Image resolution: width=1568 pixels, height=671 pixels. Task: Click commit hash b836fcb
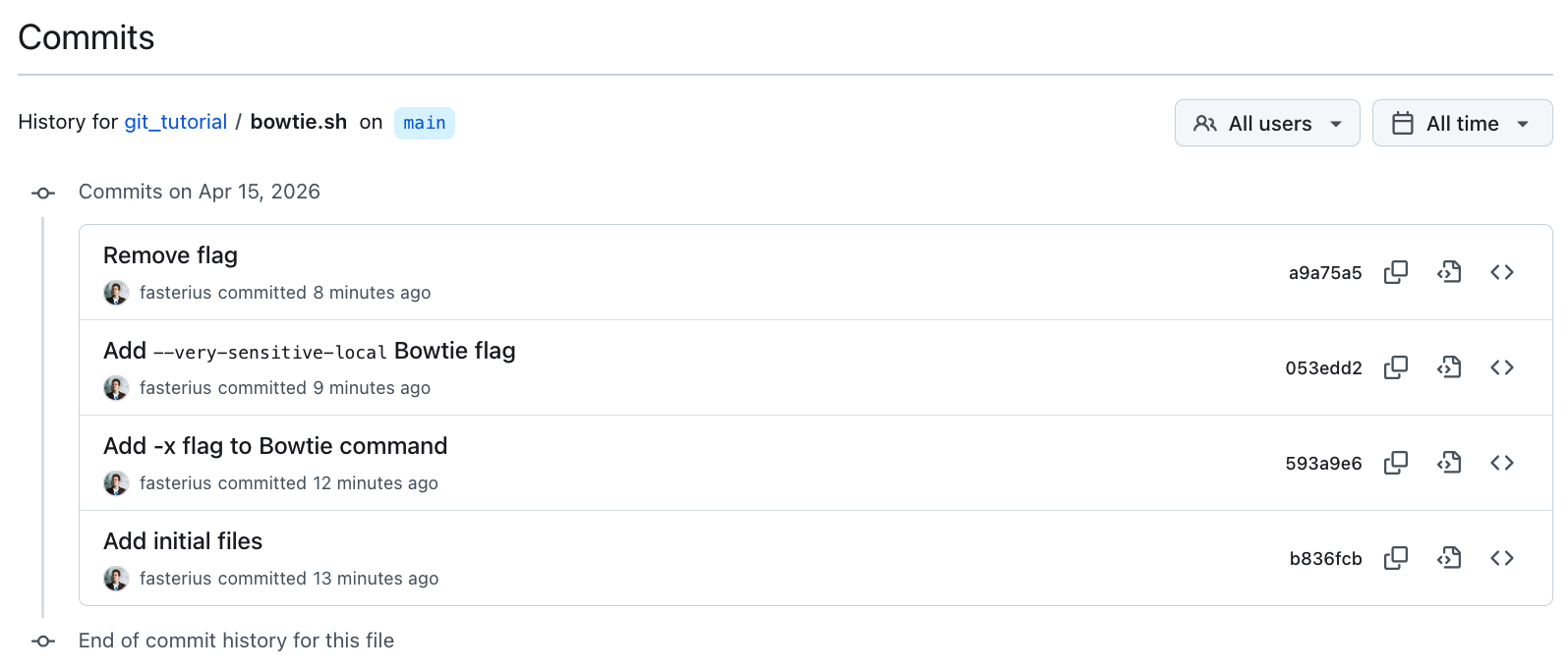click(1325, 559)
